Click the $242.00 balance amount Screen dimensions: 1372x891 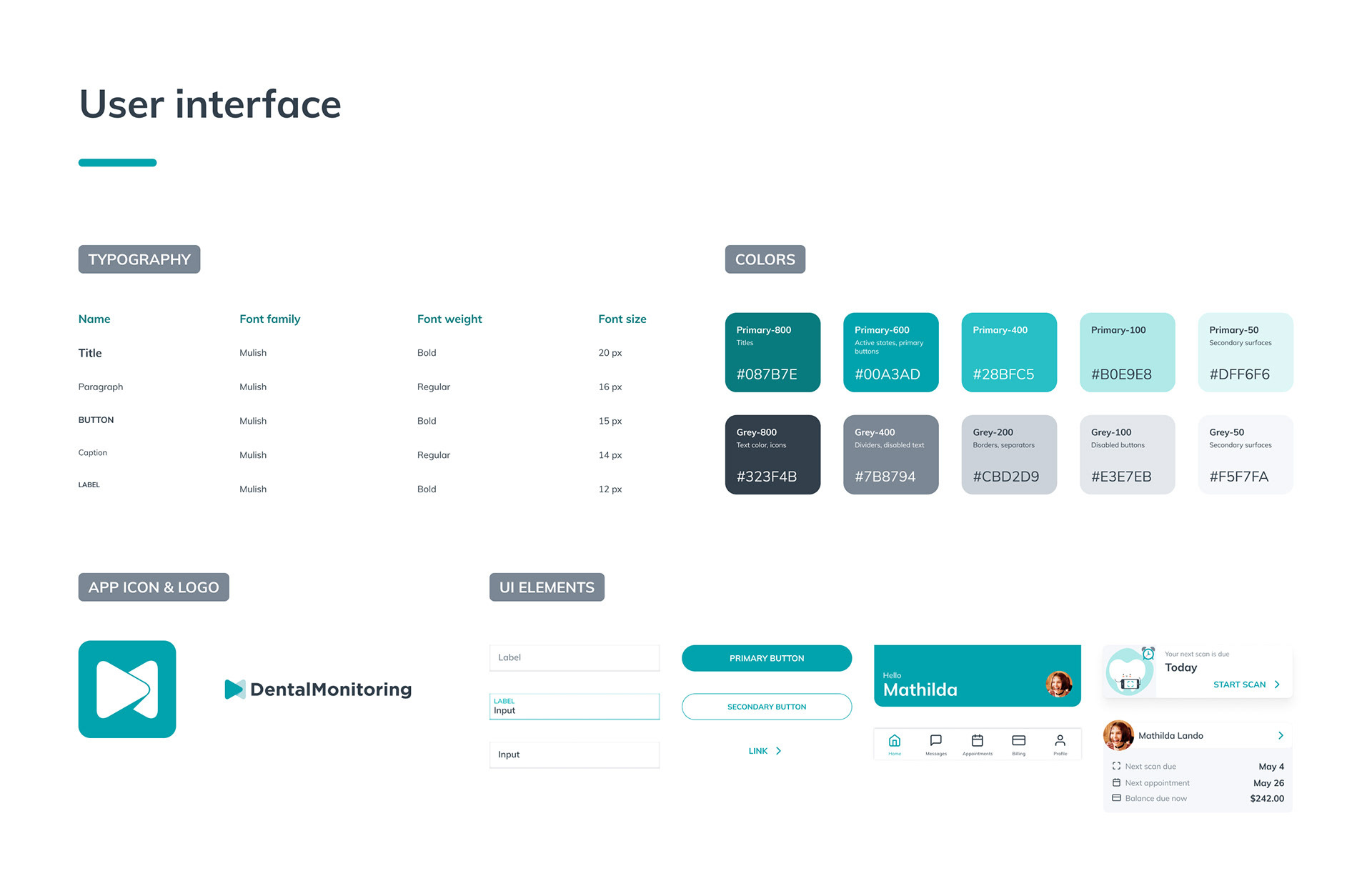point(1267,798)
